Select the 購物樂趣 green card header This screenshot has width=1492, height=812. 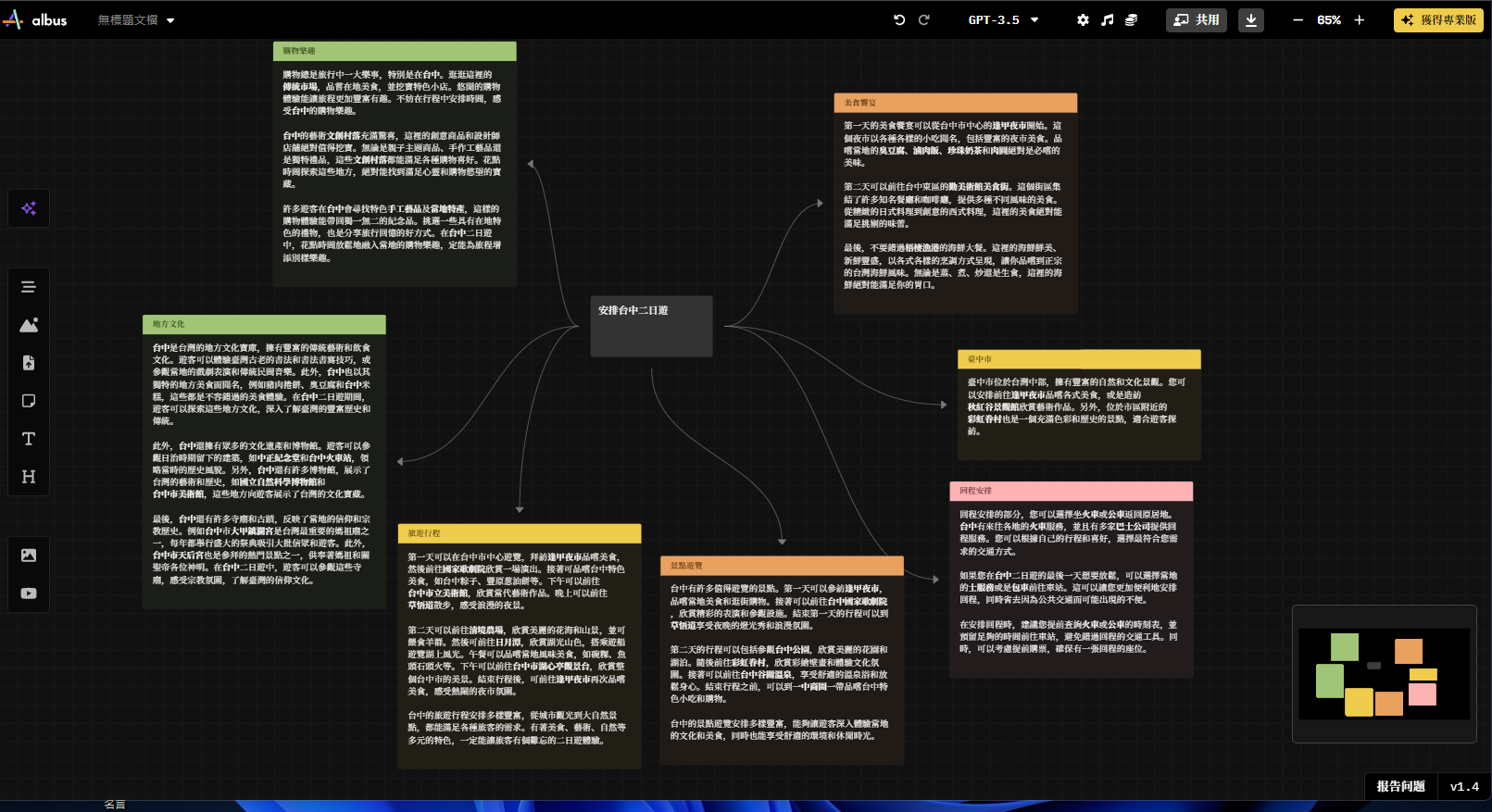[395, 51]
